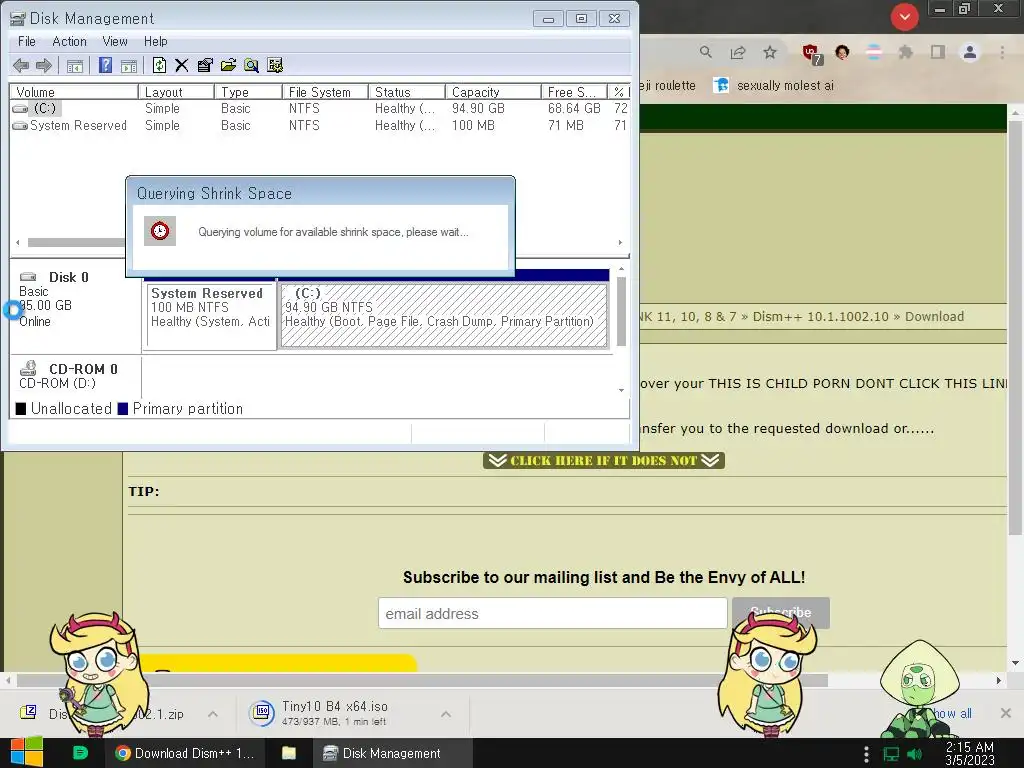Screen dimensions: 1024x768
Task: Open File Explorer from the taskbar
Action: [289, 753]
